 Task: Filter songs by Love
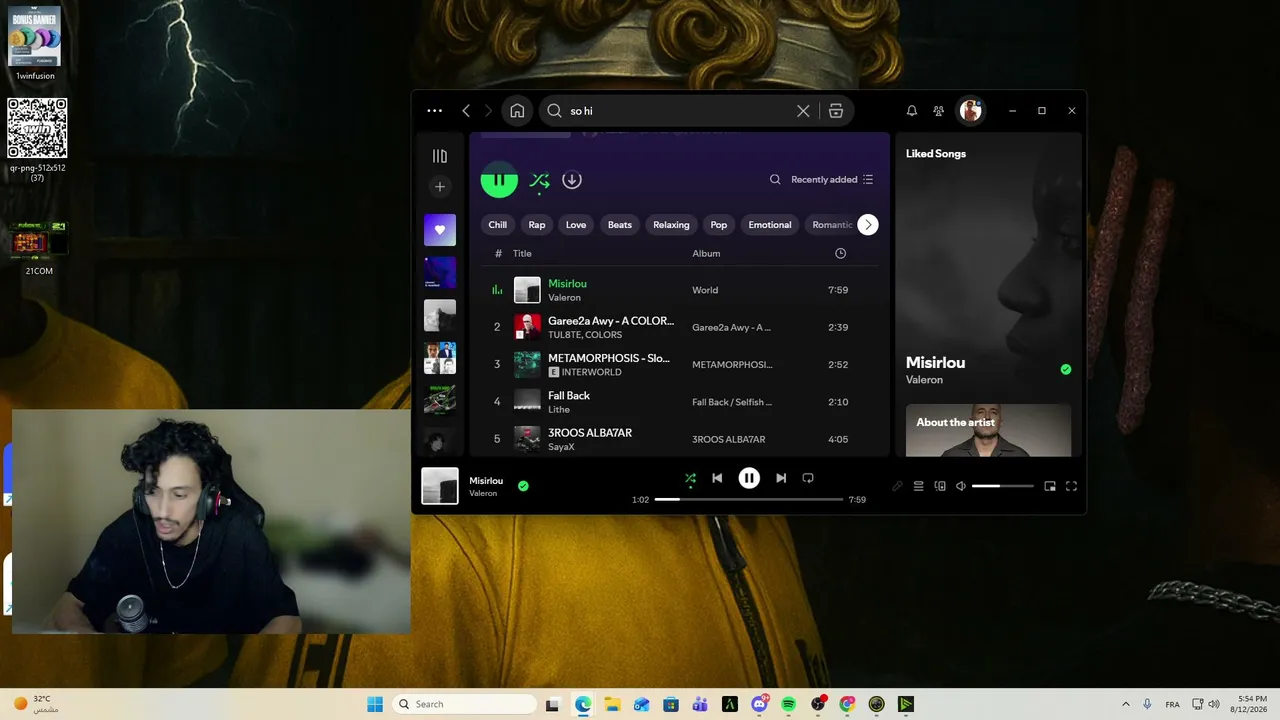576,225
